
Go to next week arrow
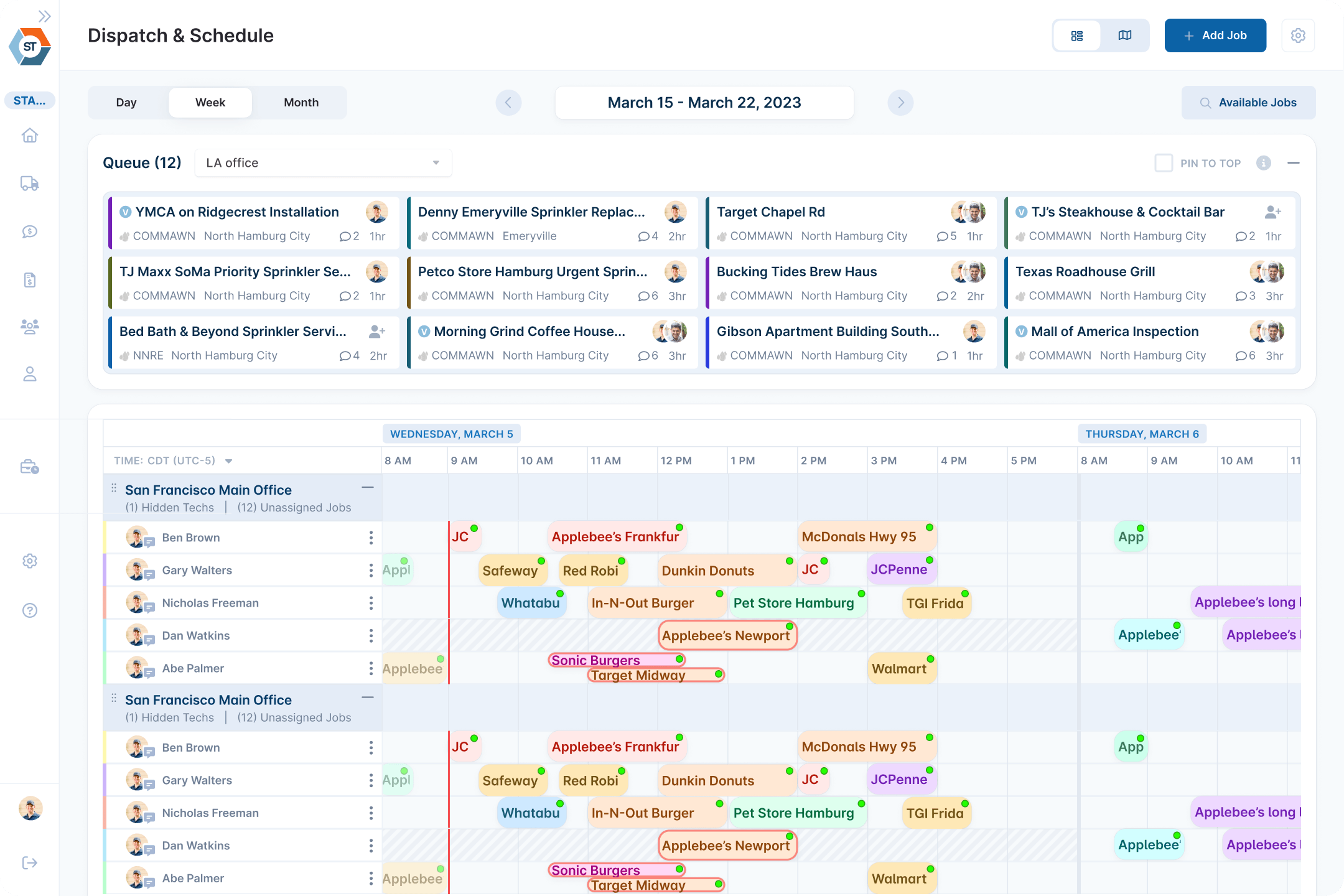point(900,103)
